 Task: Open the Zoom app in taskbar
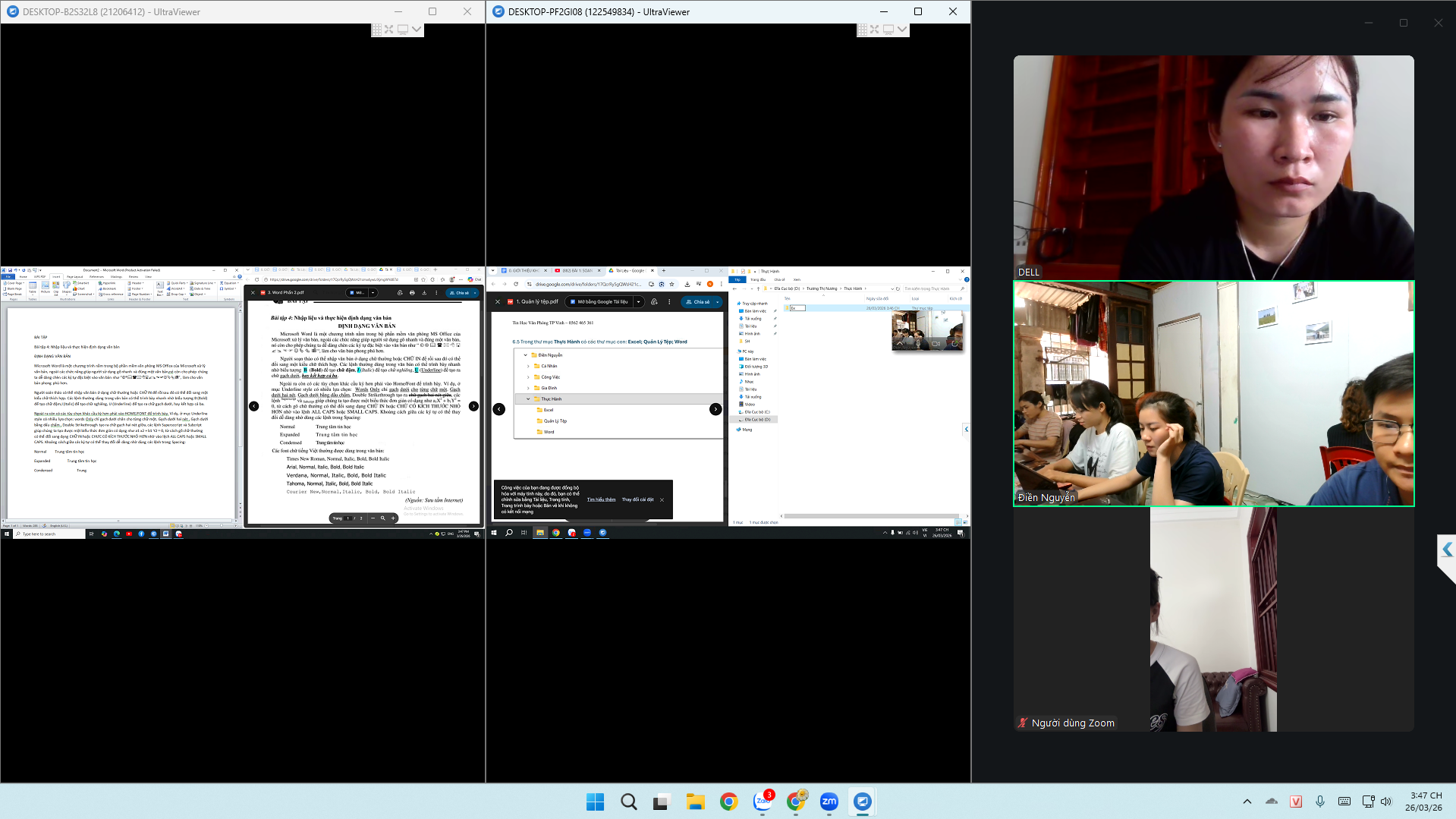click(829, 802)
